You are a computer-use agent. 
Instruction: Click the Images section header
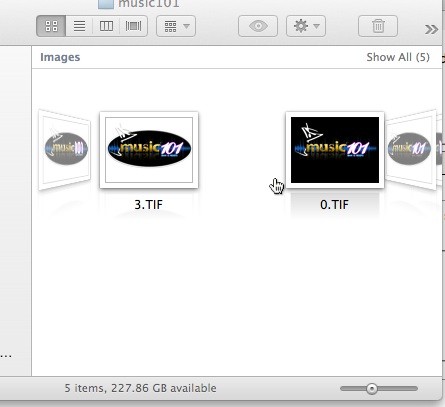[60, 57]
